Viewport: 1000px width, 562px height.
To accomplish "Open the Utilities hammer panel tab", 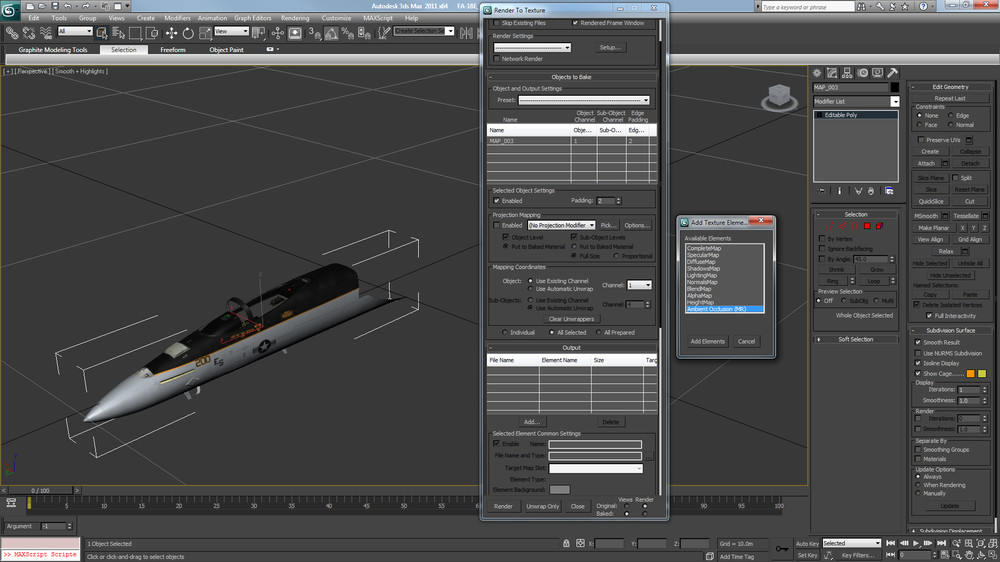I will 893,72.
